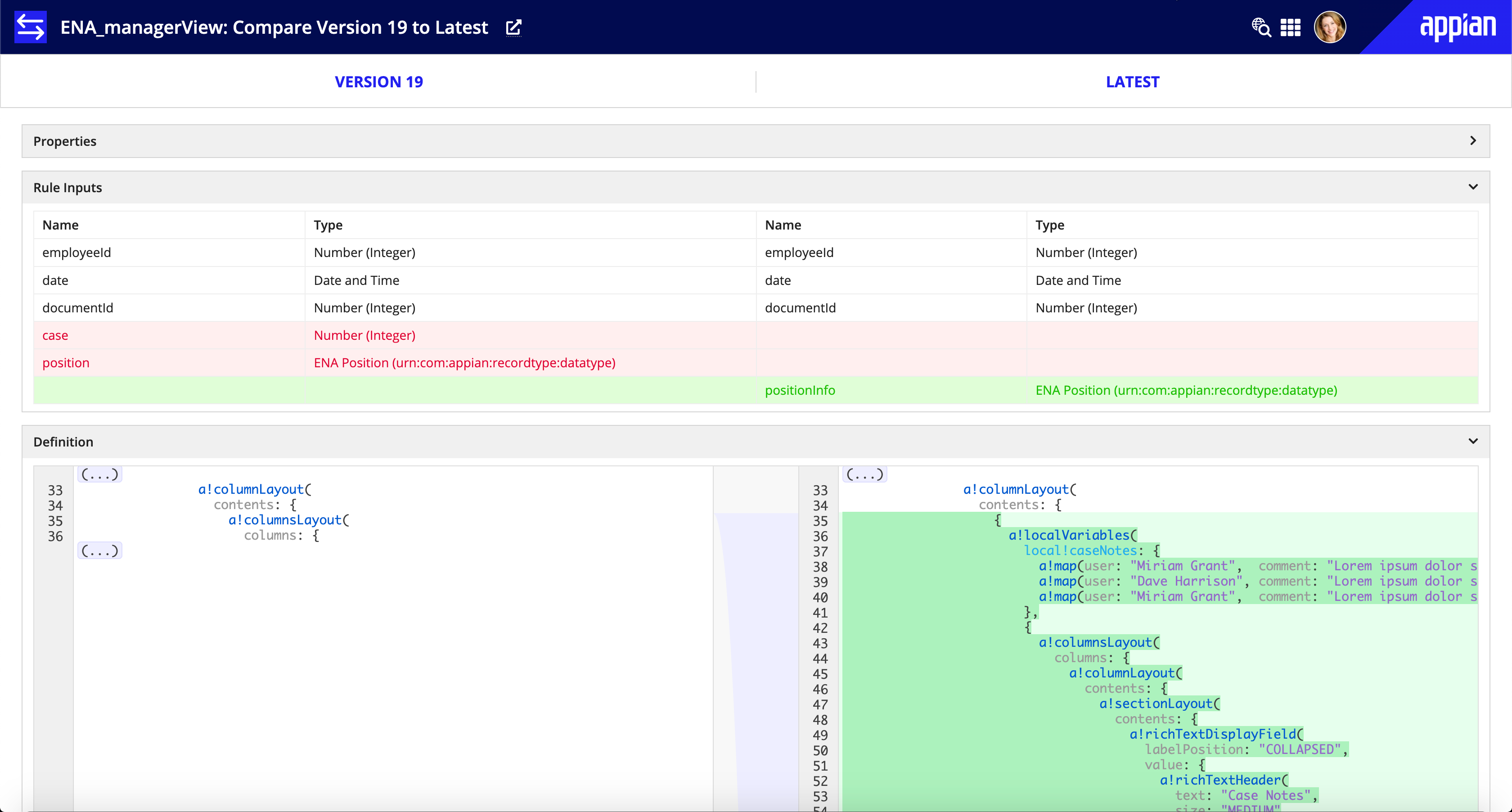This screenshot has width=1512, height=812.
Task: Click the Properties section header
Action: [756, 141]
